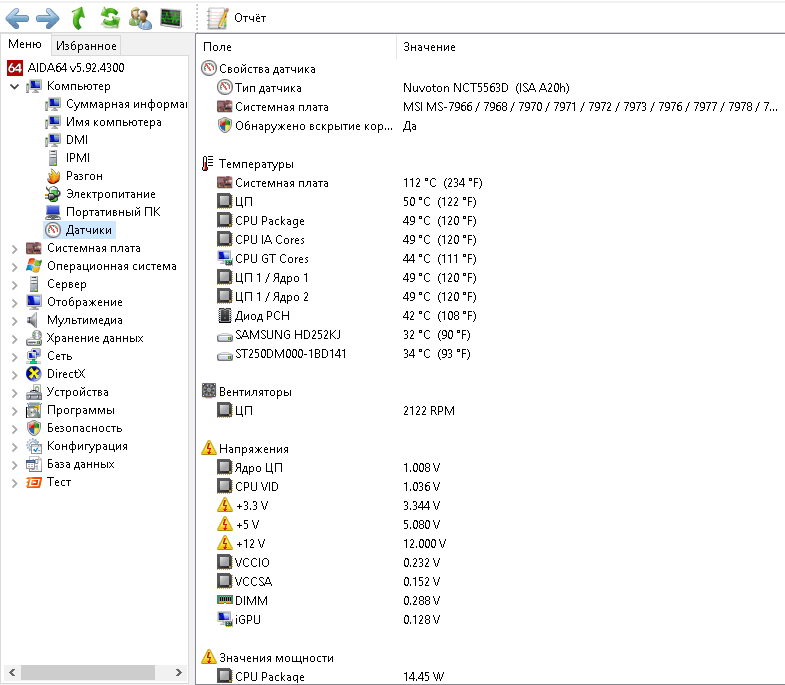This screenshot has width=785, height=685.
Task: Expand the DirectX tree node
Action: click(x=14, y=374)
